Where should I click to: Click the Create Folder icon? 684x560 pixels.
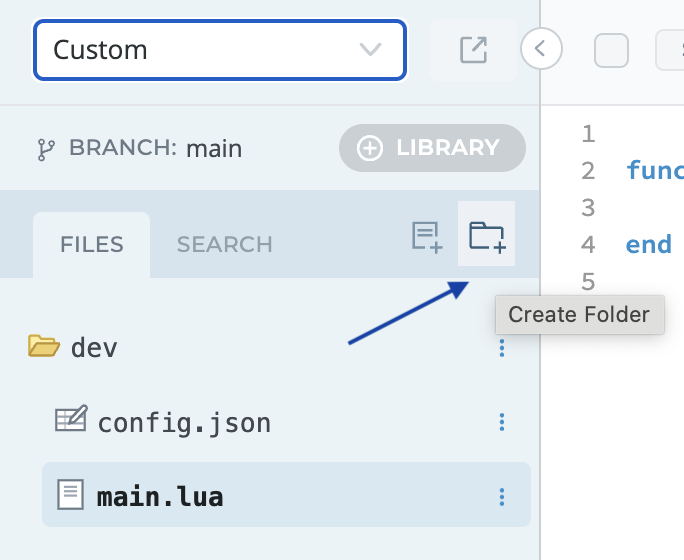(487, 236)
